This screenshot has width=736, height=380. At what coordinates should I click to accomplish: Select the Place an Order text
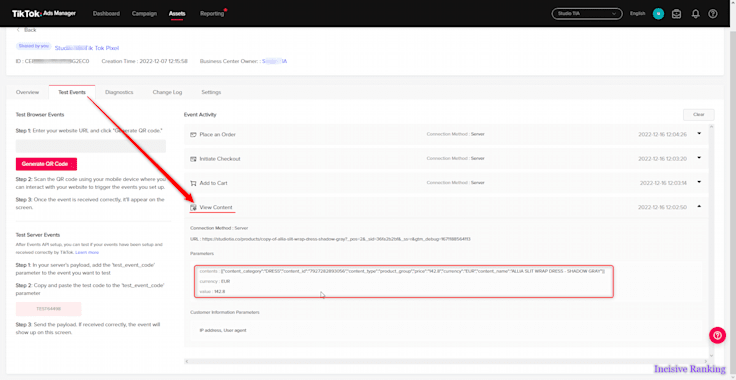tap(217, 135)
